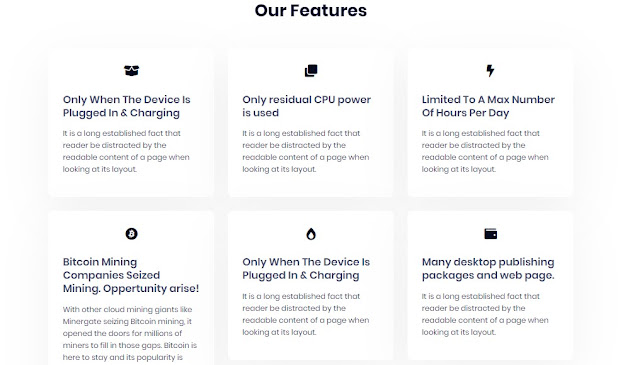Open the first 'Only When The Device Is Plugged In & Charging' title
Screen dimensions: 640x365
coord(127,106)
